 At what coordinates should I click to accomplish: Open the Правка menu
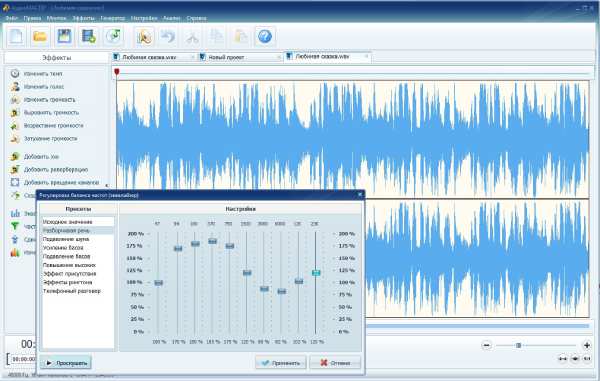32,18
